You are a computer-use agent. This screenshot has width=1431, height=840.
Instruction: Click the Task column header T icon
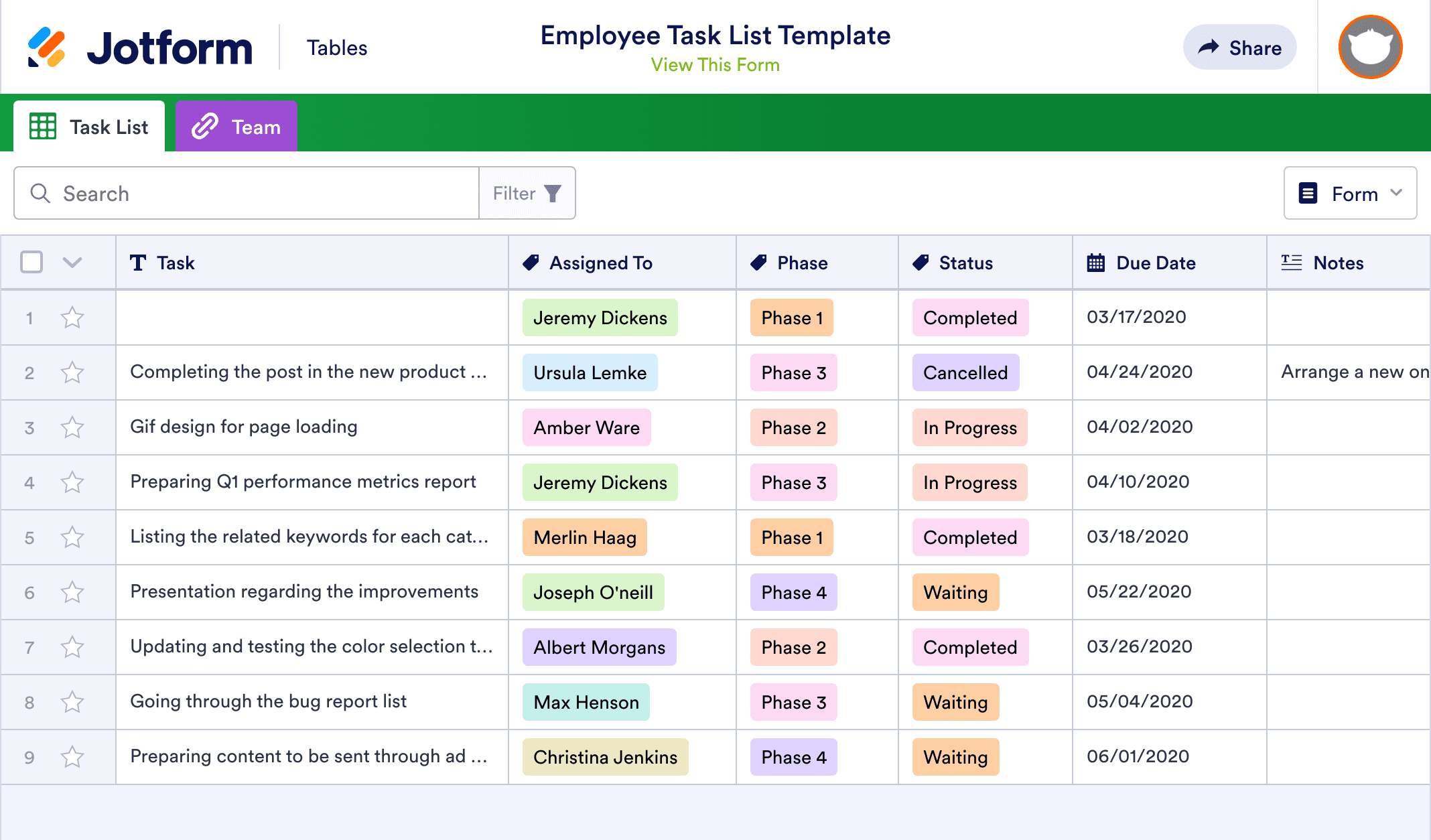(139, 263)
